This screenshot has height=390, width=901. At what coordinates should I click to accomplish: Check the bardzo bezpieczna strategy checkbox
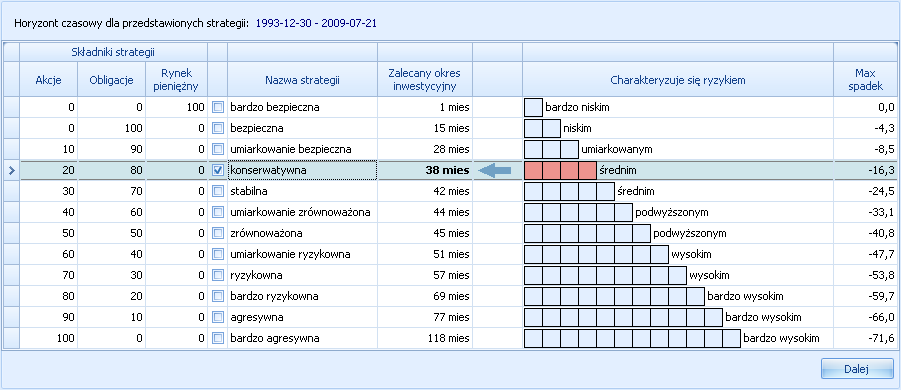tap(218, 107)
